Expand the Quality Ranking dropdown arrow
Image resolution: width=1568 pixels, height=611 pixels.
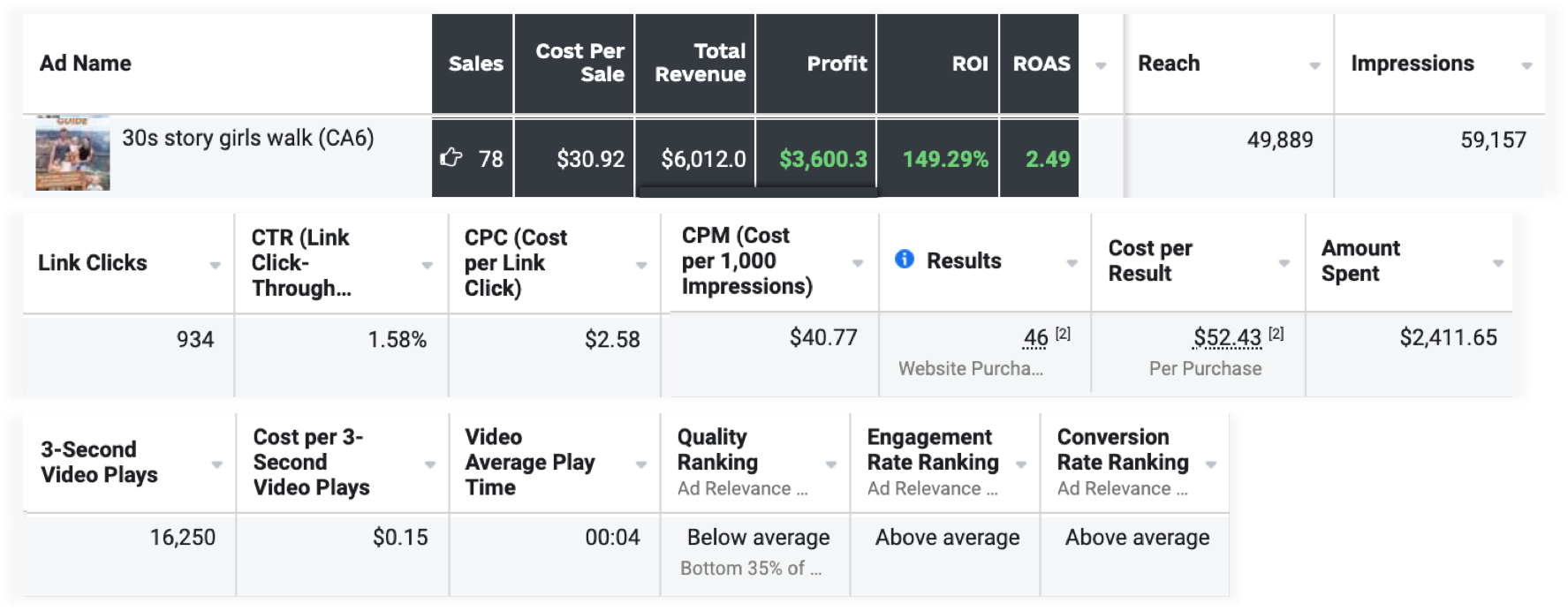tap(830, 465)
